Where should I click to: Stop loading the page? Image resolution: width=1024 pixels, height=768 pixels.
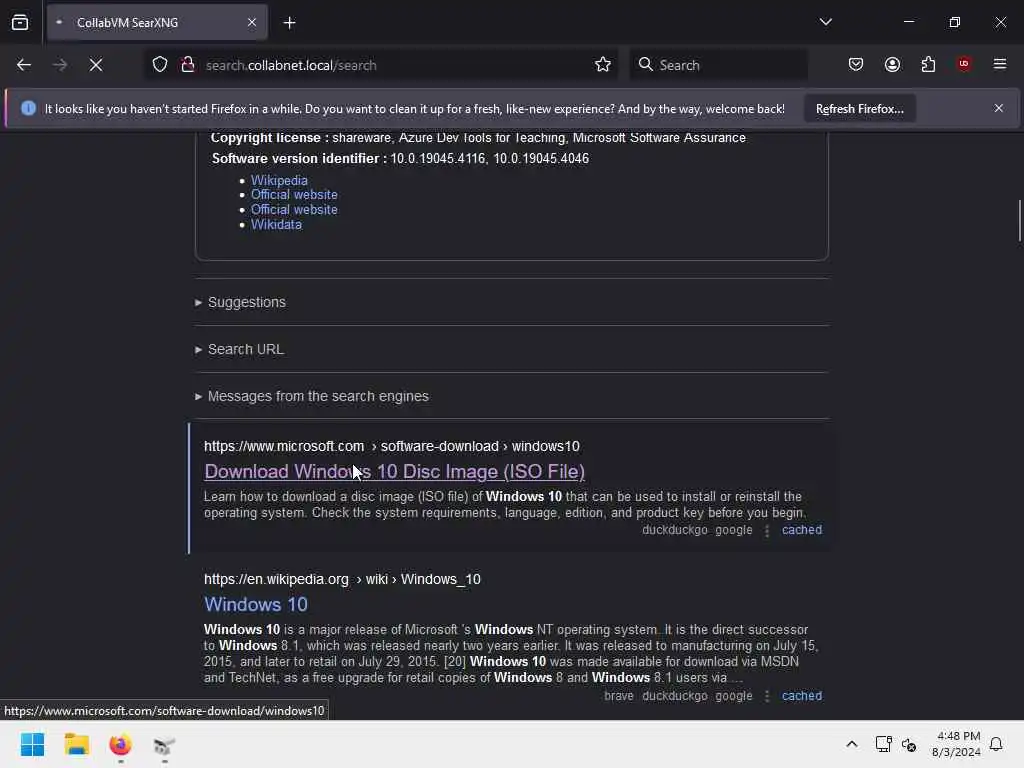coord(96,65)
